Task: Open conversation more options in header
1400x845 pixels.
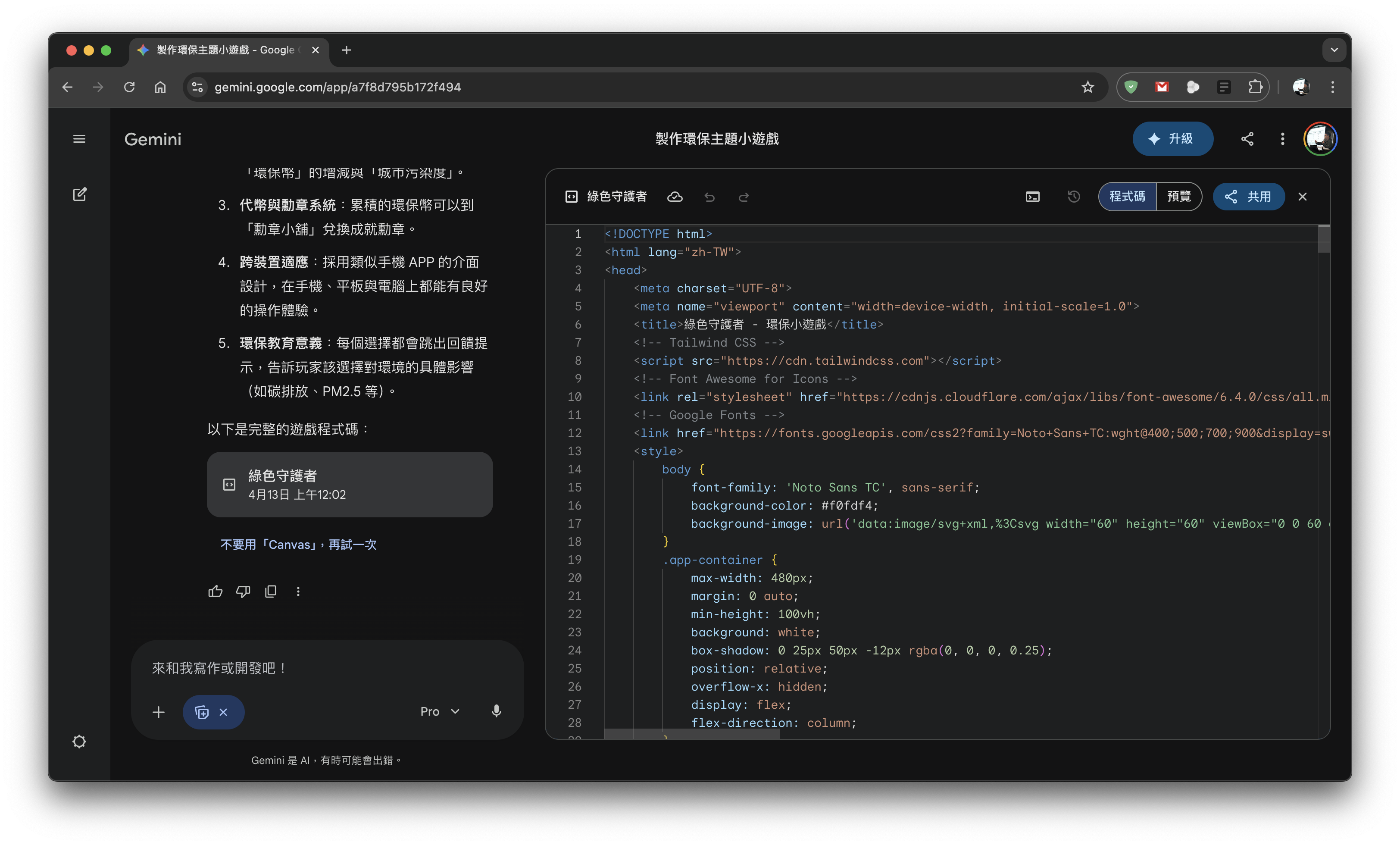Action: [x=1282, y=139]
